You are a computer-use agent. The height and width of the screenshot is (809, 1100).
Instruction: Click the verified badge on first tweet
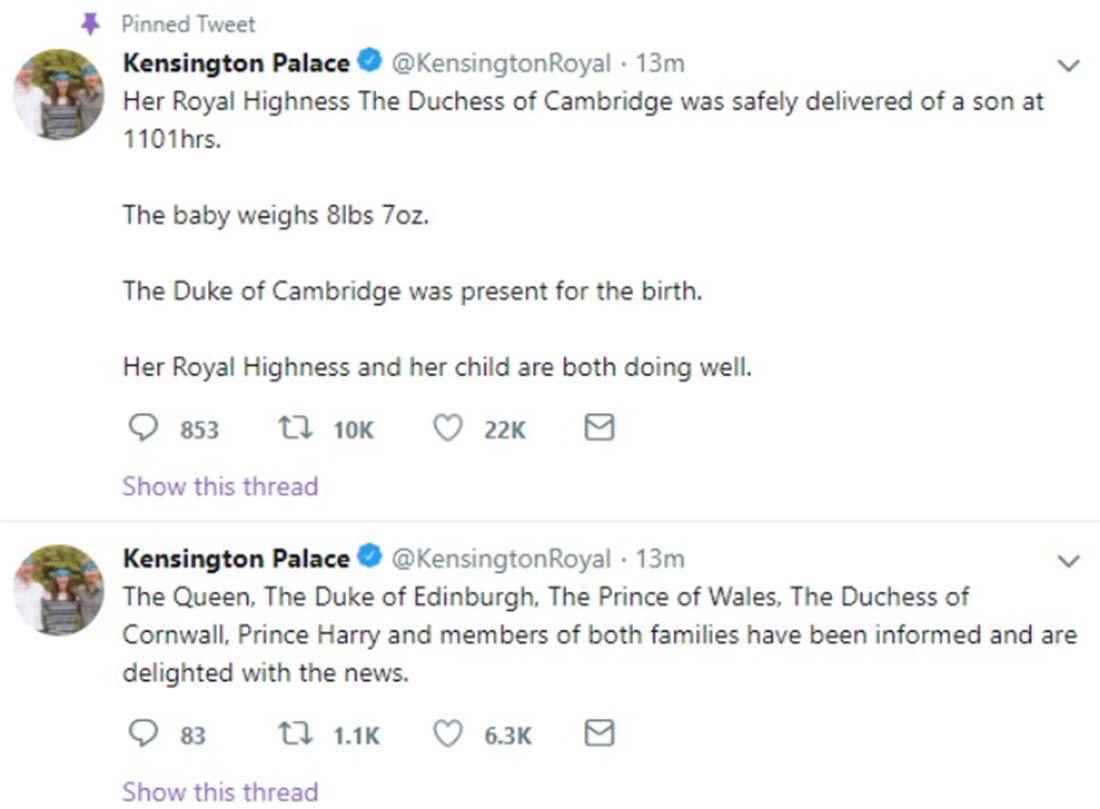coord(369,63)
